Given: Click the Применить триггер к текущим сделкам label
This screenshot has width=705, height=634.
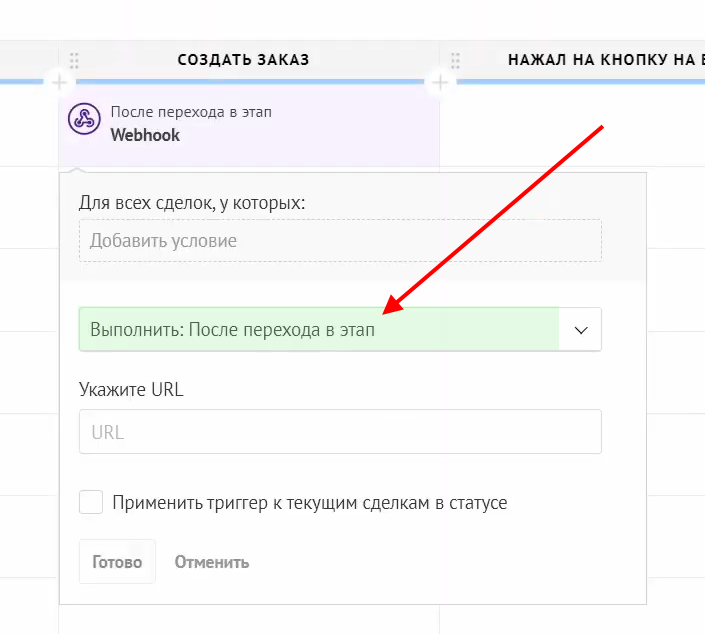Looking at the screenshot, I should click(309, 503).
